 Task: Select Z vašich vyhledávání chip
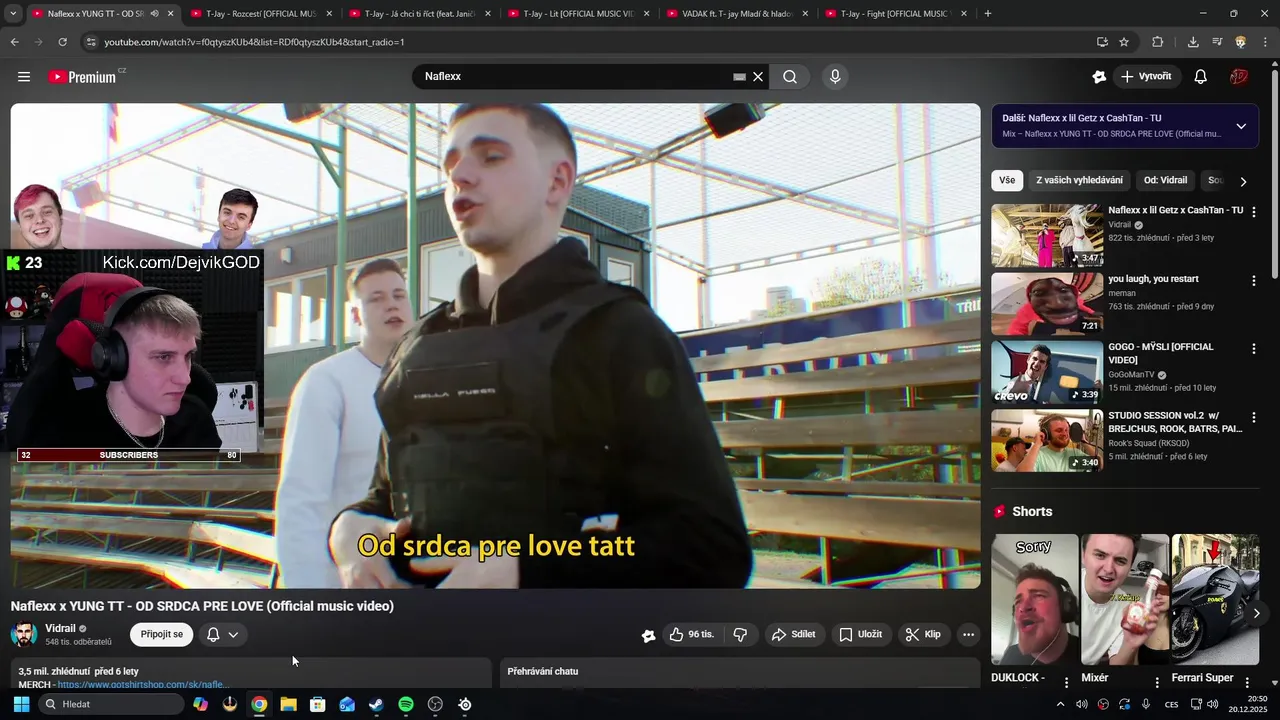(1079, 181)
